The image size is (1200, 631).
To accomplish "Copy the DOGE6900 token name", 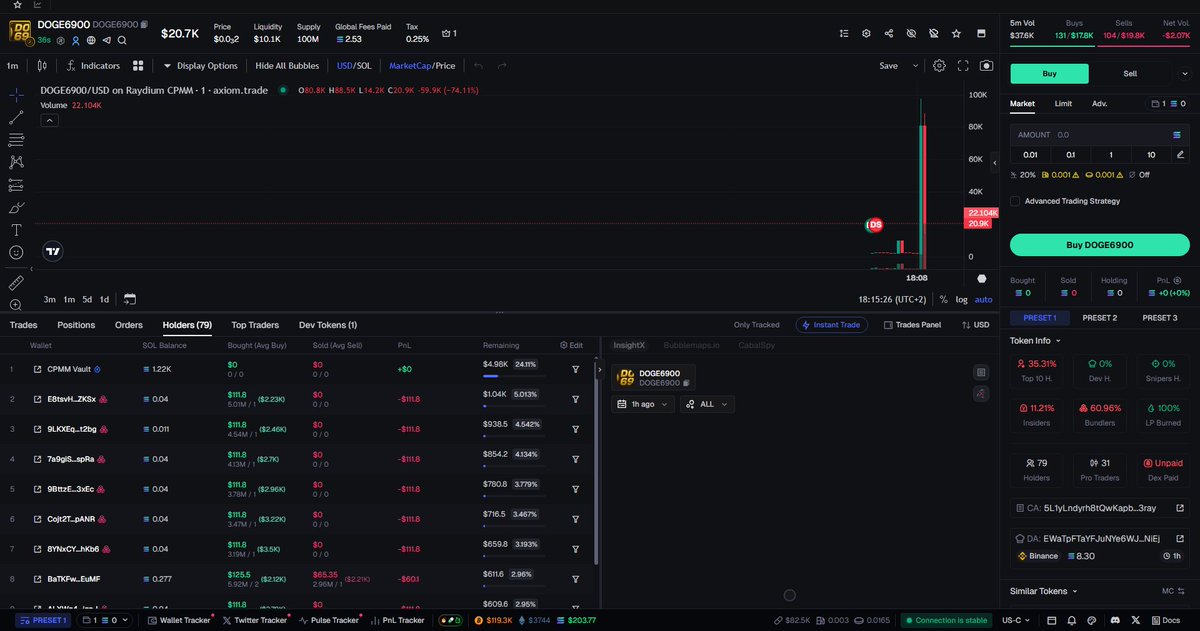I will click(x=144, y=23).
